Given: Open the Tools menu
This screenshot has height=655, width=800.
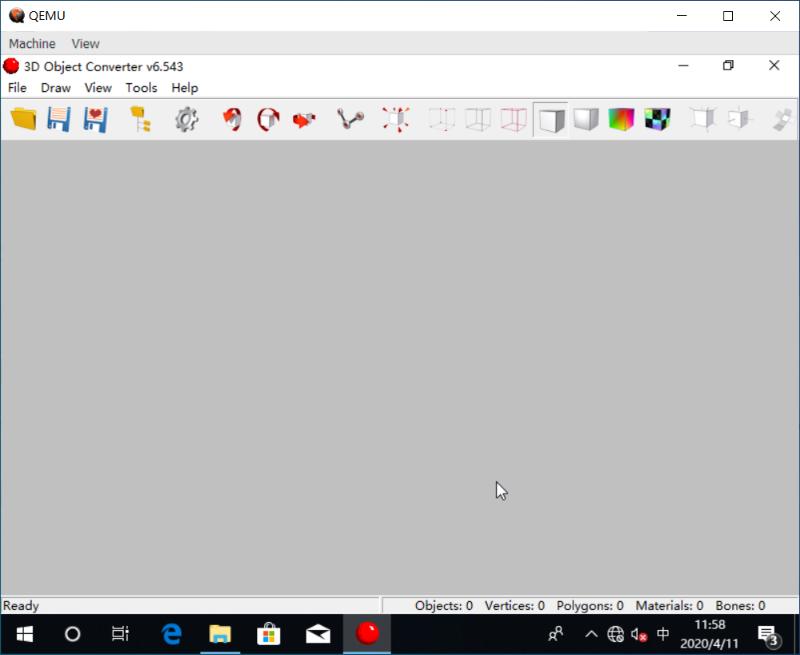Looking at the screenshot, I should 140,88.
